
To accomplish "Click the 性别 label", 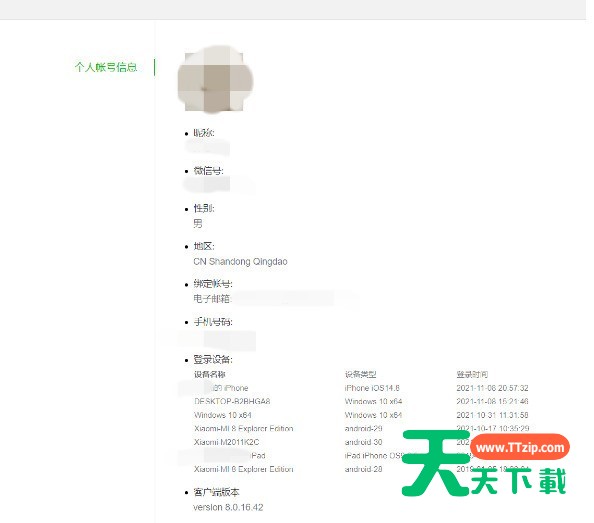I will (x=204, y=208).
